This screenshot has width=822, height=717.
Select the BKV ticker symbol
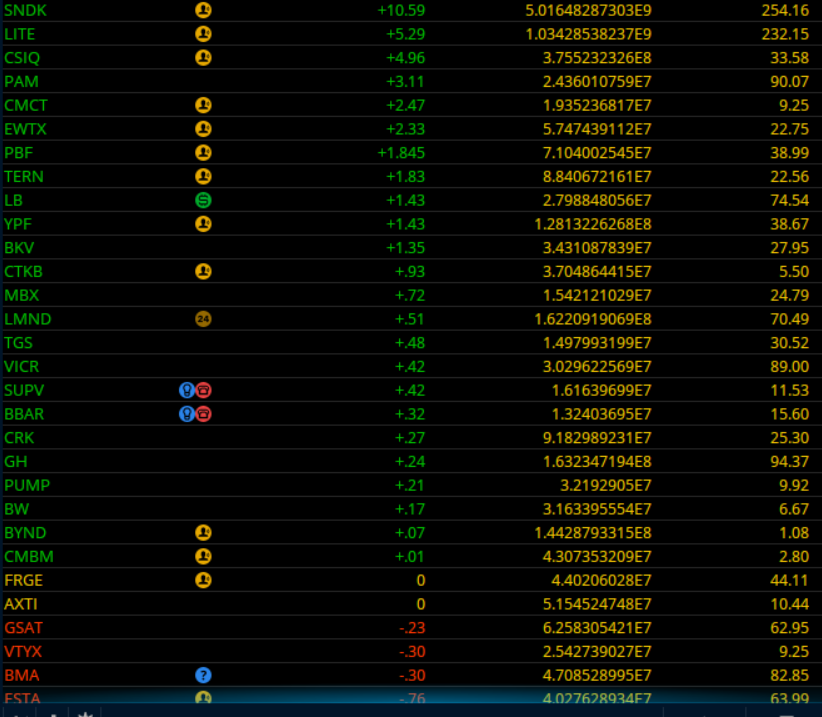click(19, 247)
